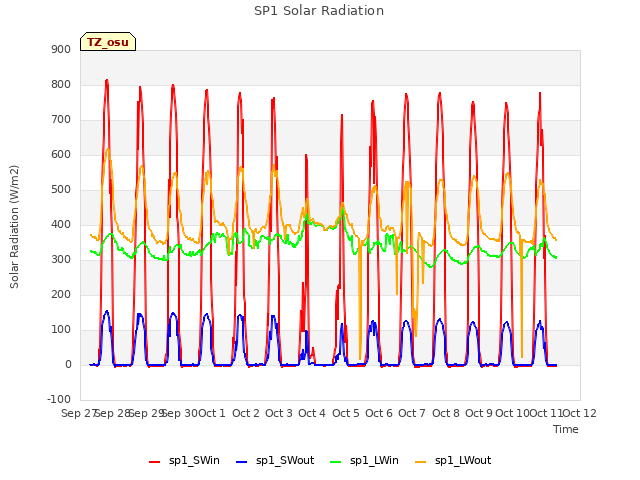Click the 600 y-axis tick label
640x480 pixels.
click(x=61, y=154)
